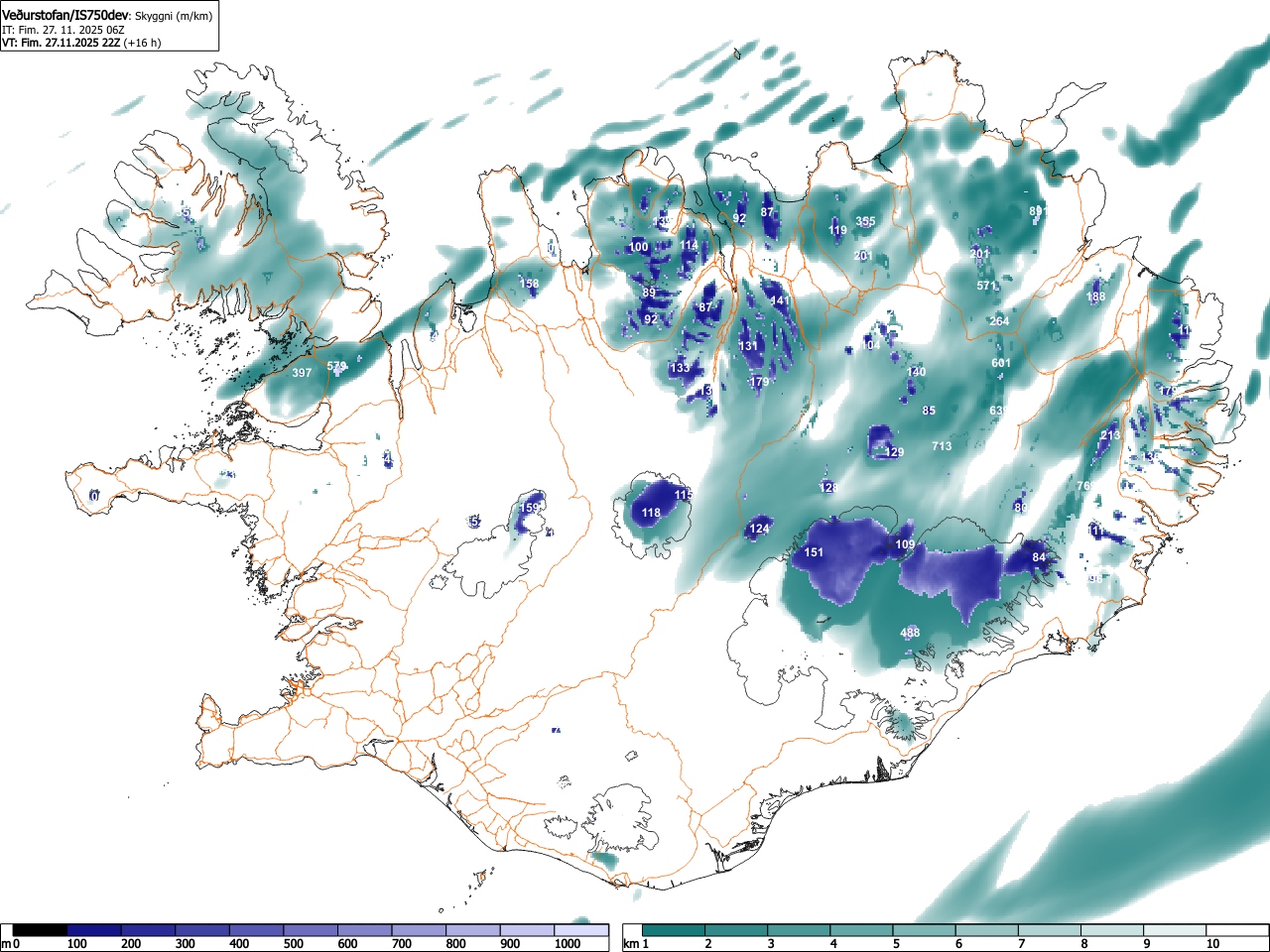Click the visibility value 397 on map
Screen dimensions: 1270x952
tap(302, 373)
